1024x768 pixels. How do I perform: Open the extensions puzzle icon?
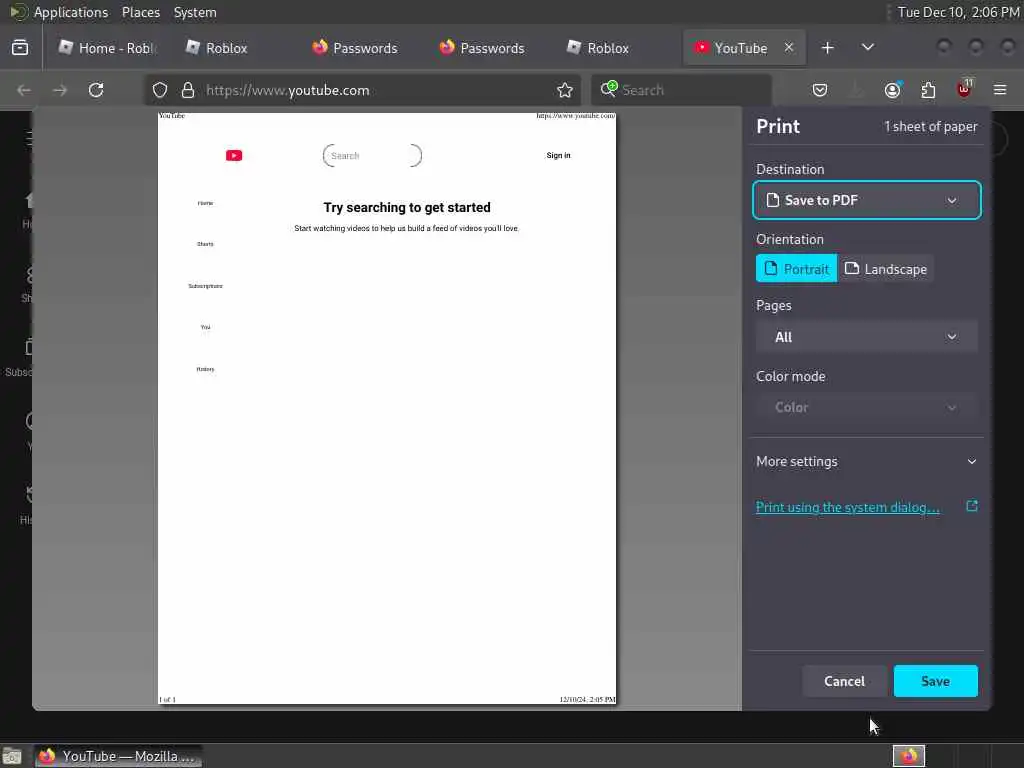[x=928, y=90]
